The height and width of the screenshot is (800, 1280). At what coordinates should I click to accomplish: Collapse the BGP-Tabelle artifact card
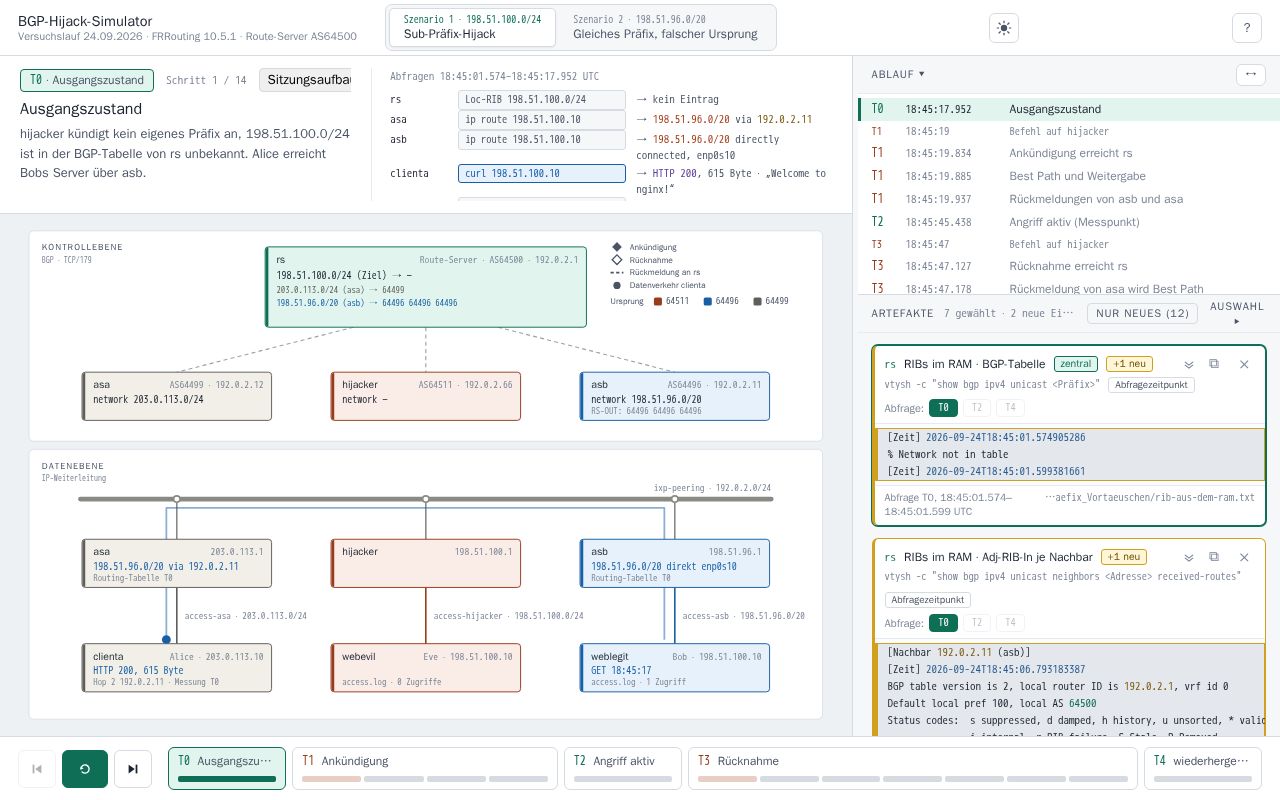point(1189,365)
